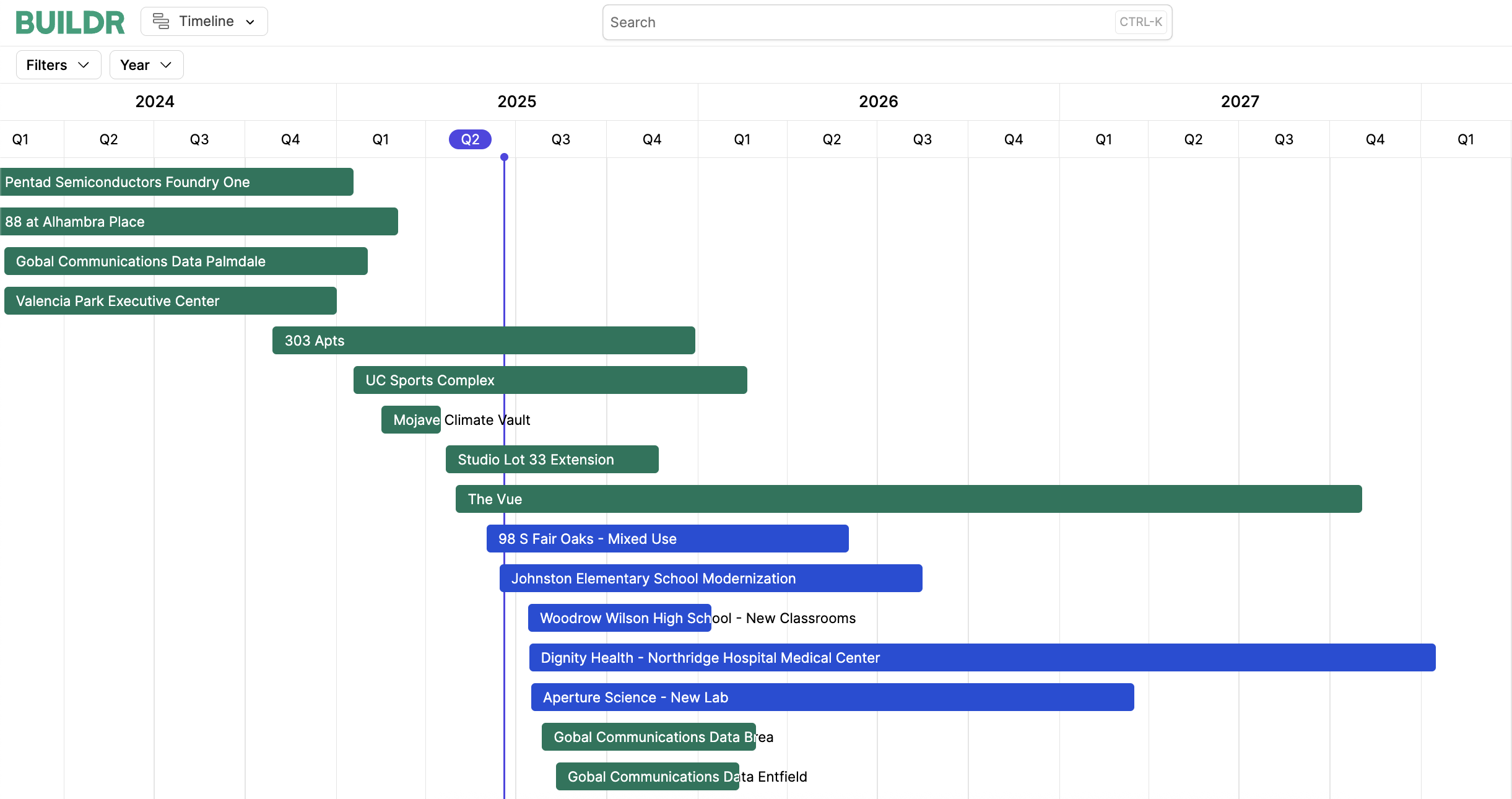Screen dimensions: 1512x799
Task: Click the 2024 year header
Action: click(155, 102)
